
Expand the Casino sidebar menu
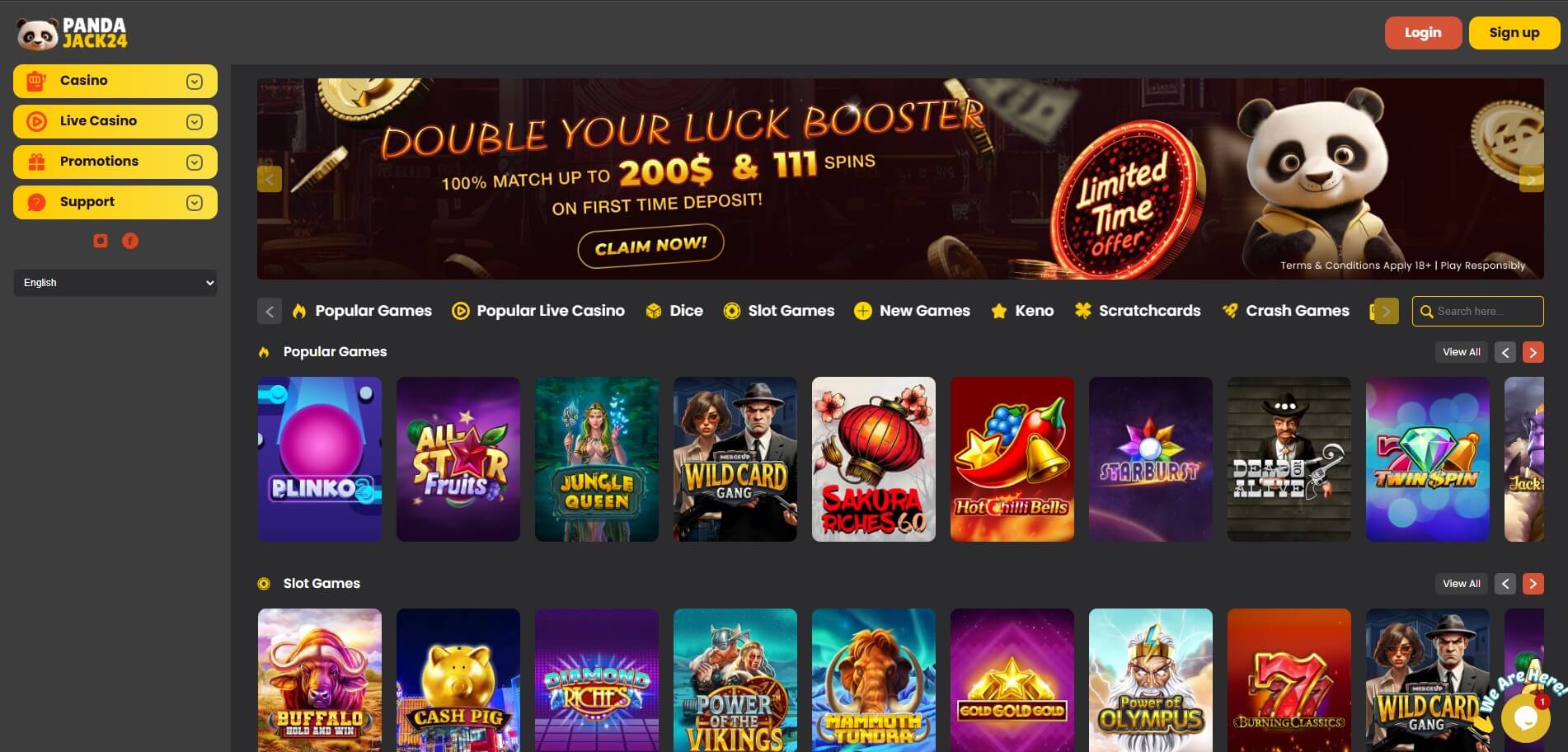point(115,81)
